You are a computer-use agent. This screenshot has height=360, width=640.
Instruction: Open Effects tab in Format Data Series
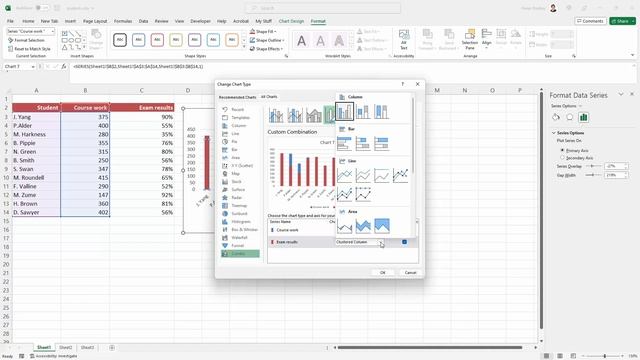[x=570, y=118]
